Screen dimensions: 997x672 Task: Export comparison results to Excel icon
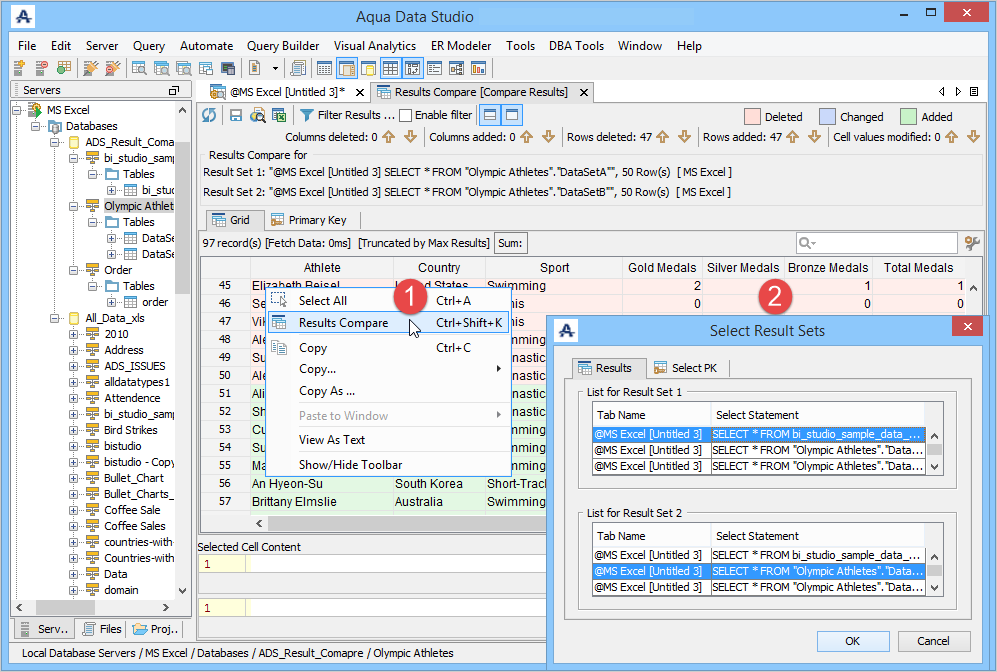click(279, 116)
